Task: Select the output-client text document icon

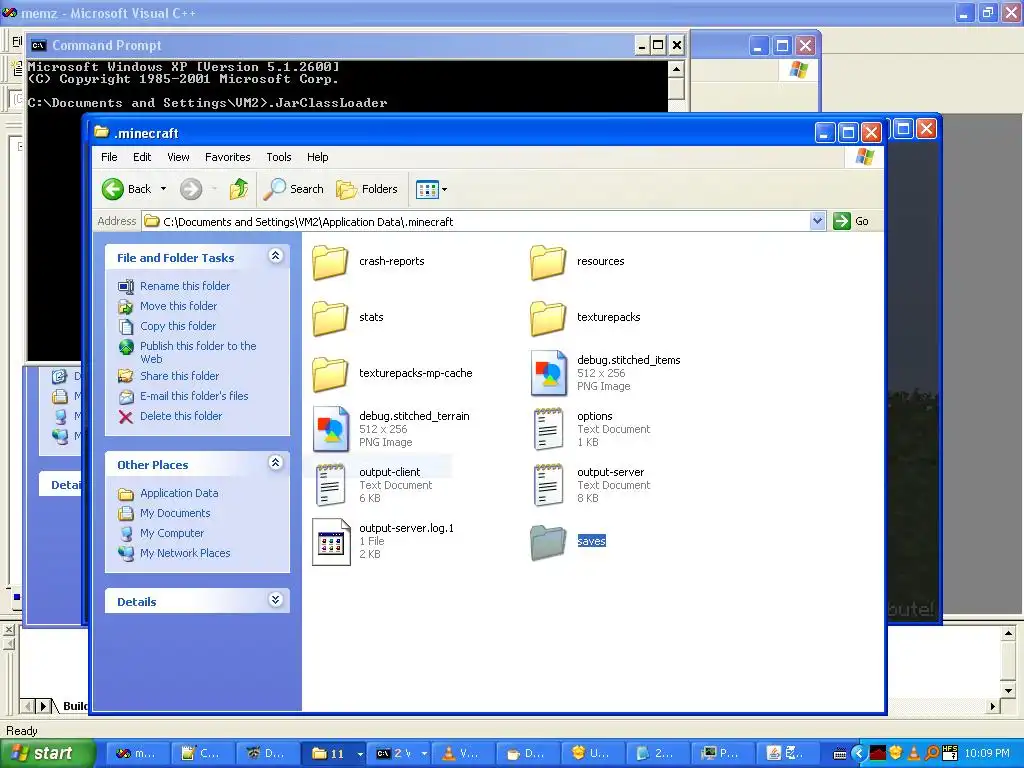Action: click(331, 485)
